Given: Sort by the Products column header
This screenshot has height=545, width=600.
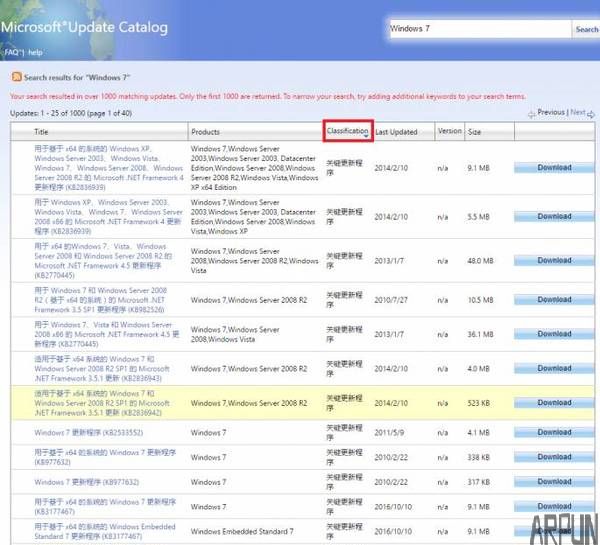Looking at the screenshot, I should [x=206, y=132].
